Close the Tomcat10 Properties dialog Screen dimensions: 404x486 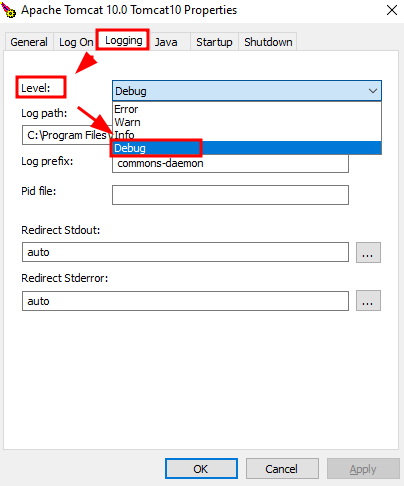[x=392, y=10]
